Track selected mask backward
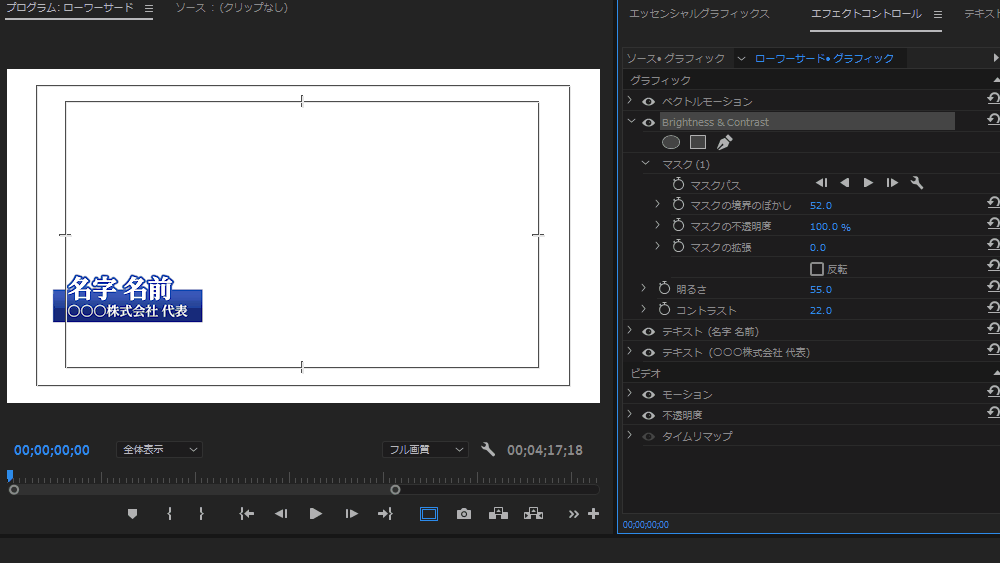Image resolution: width=1000 pixels, height=563 pixels. click(x=844, y=183)
